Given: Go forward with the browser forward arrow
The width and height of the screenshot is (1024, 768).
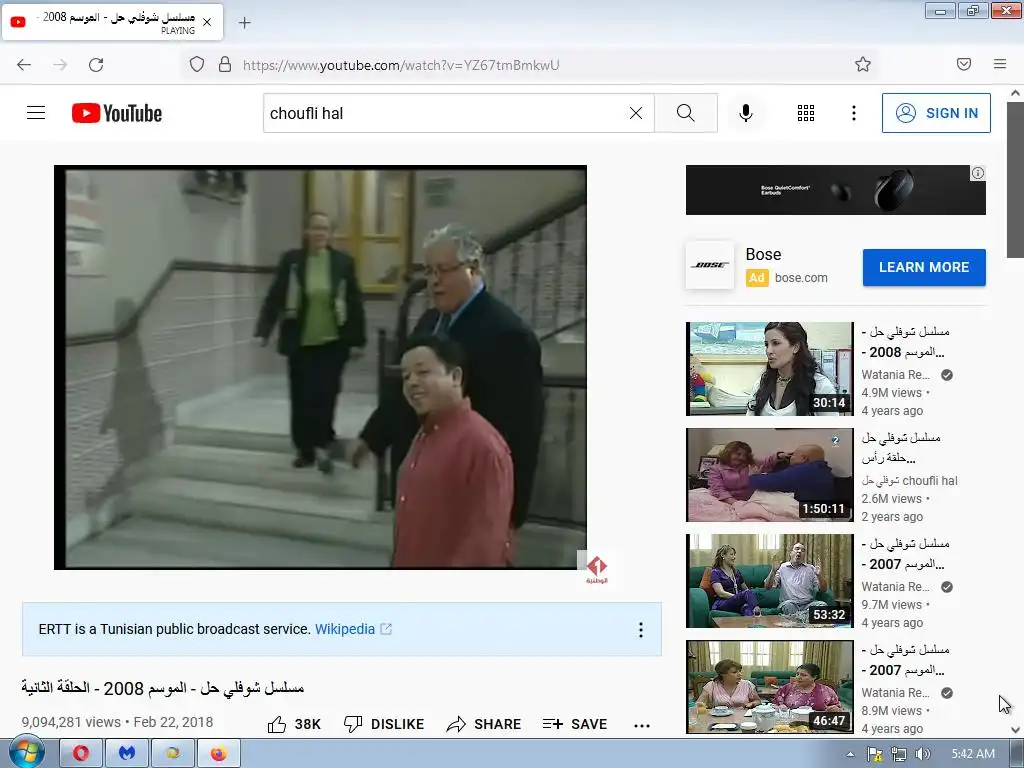Looking at the screenshot, I should [x=60, y=65].
